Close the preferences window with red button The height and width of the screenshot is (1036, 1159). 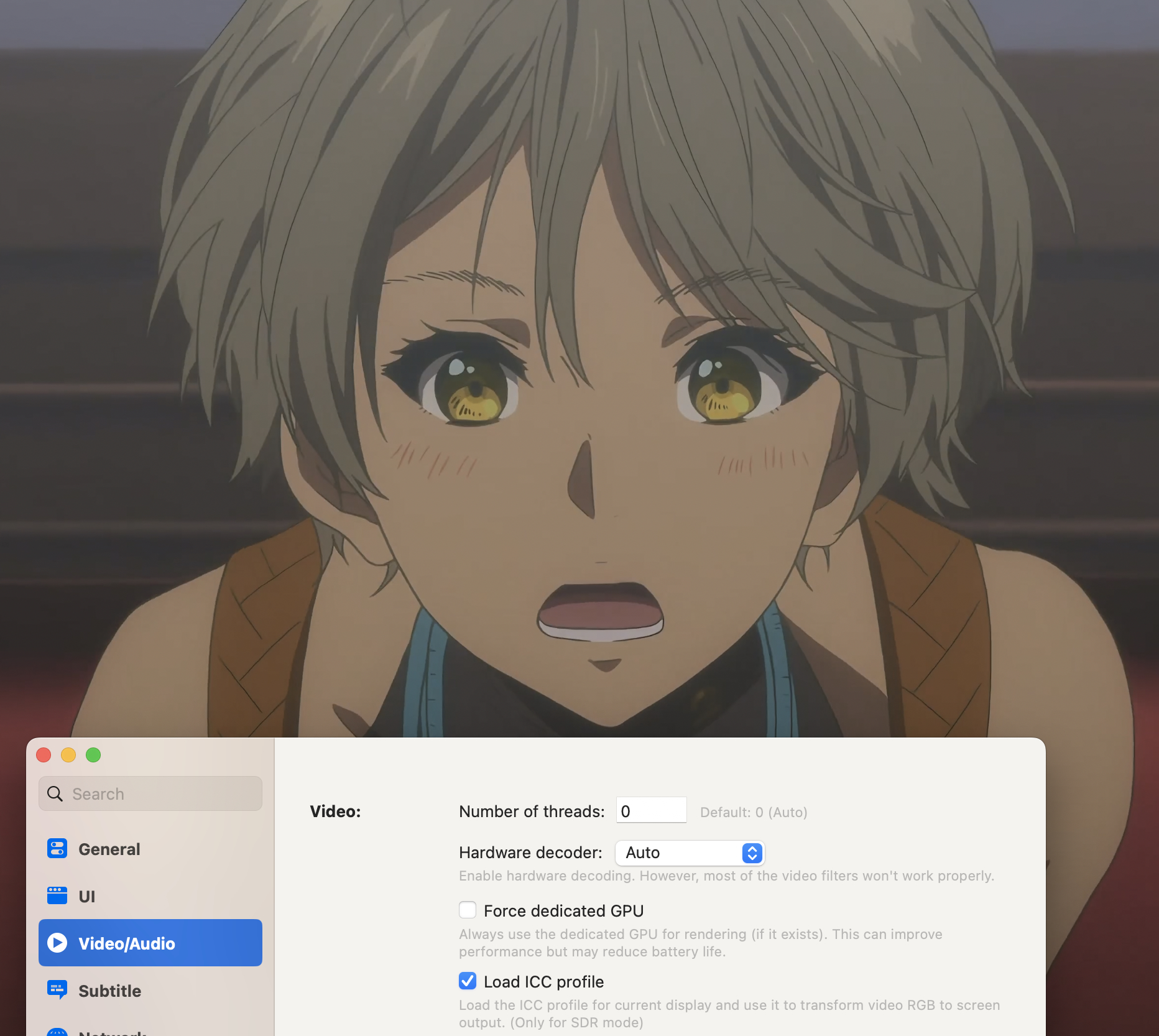click(44, 755)
